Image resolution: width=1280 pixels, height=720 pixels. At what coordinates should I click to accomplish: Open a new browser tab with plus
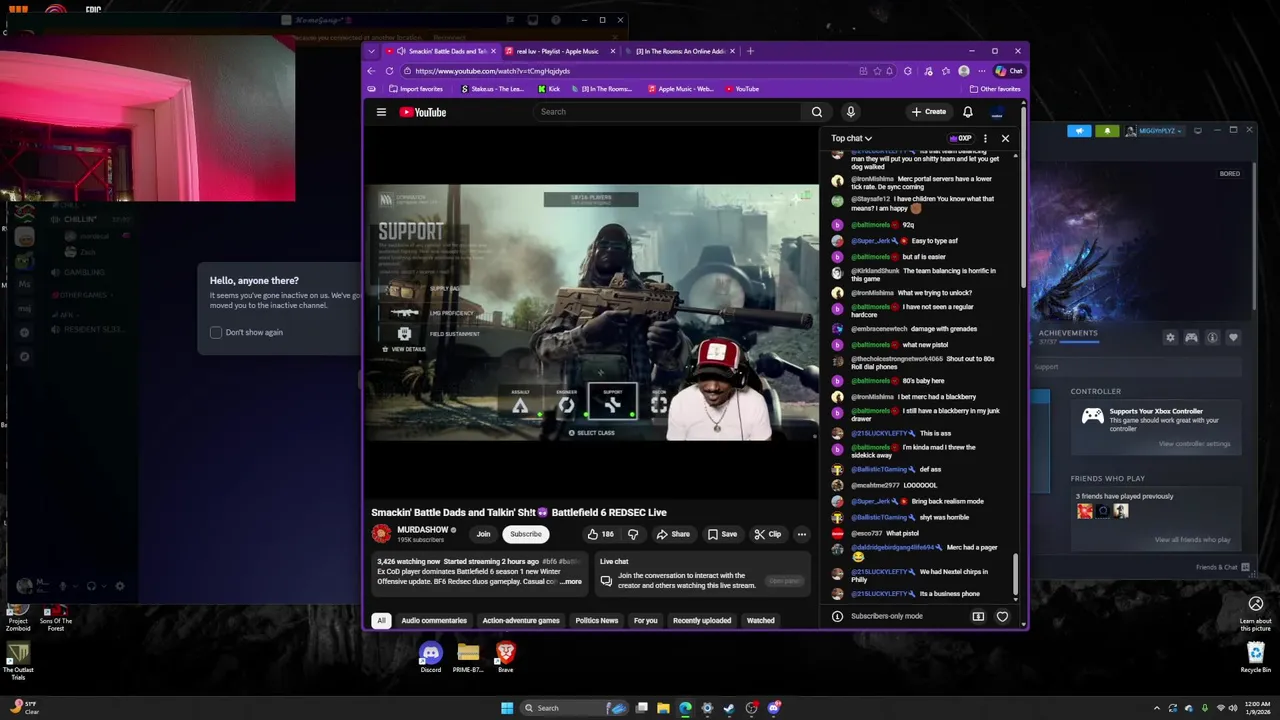click(x=750, y=51)
